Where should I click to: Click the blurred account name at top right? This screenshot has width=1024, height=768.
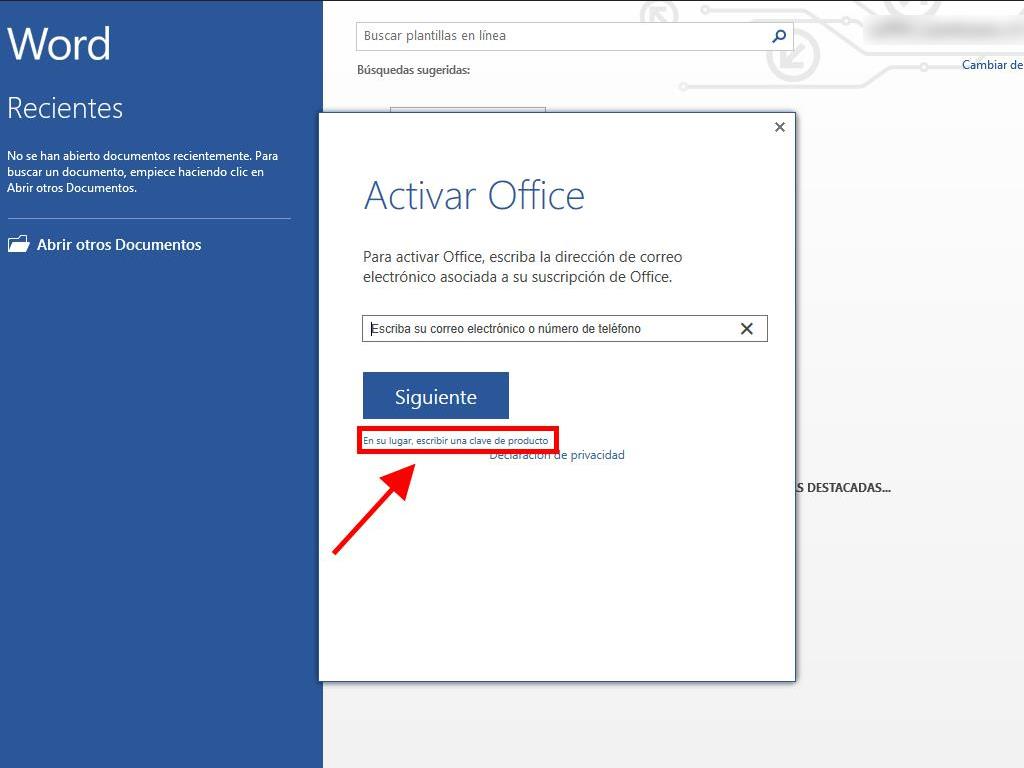(x=940, y=30)
